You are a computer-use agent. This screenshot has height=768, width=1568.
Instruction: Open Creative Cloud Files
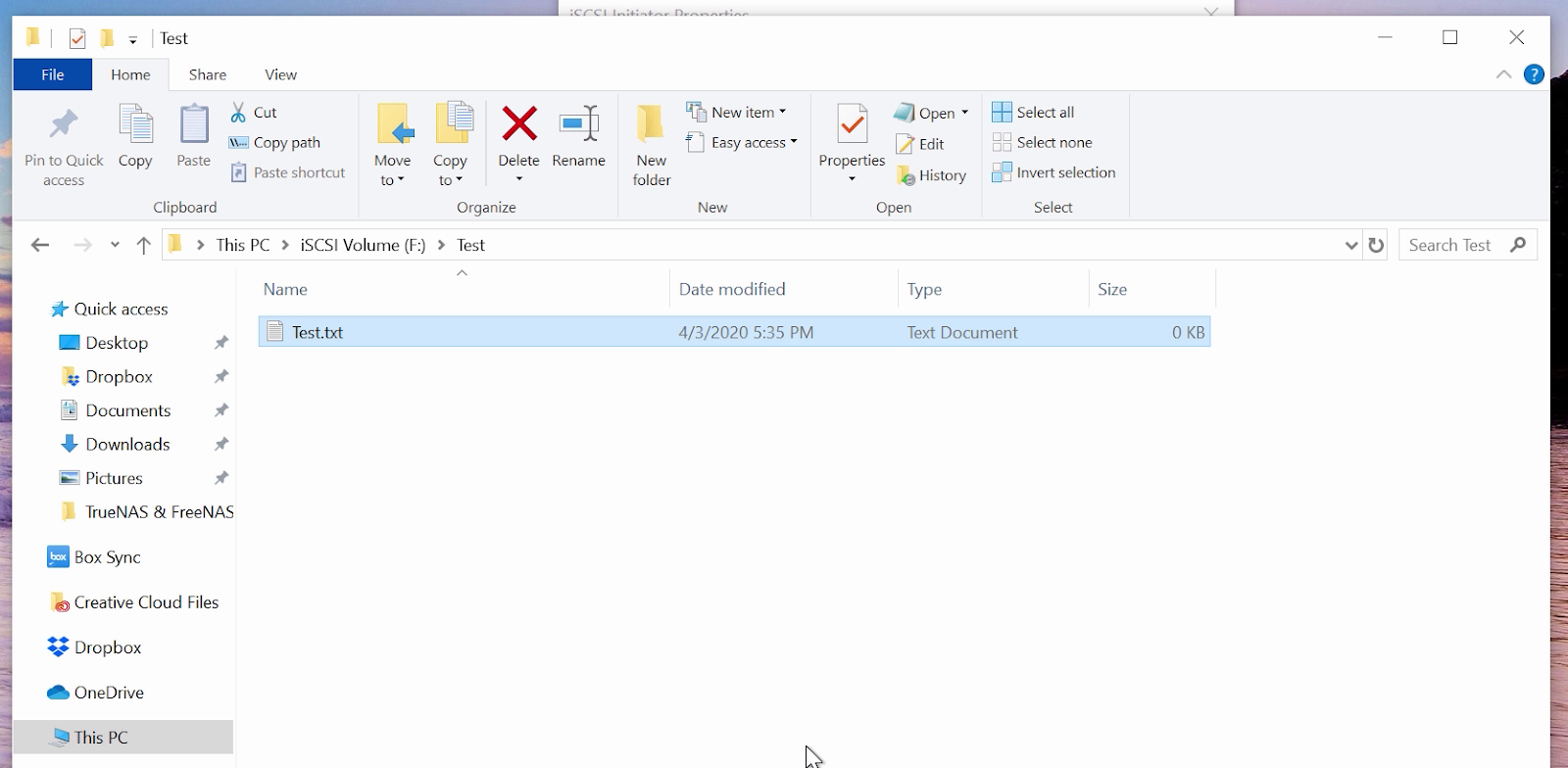[134, 602]
